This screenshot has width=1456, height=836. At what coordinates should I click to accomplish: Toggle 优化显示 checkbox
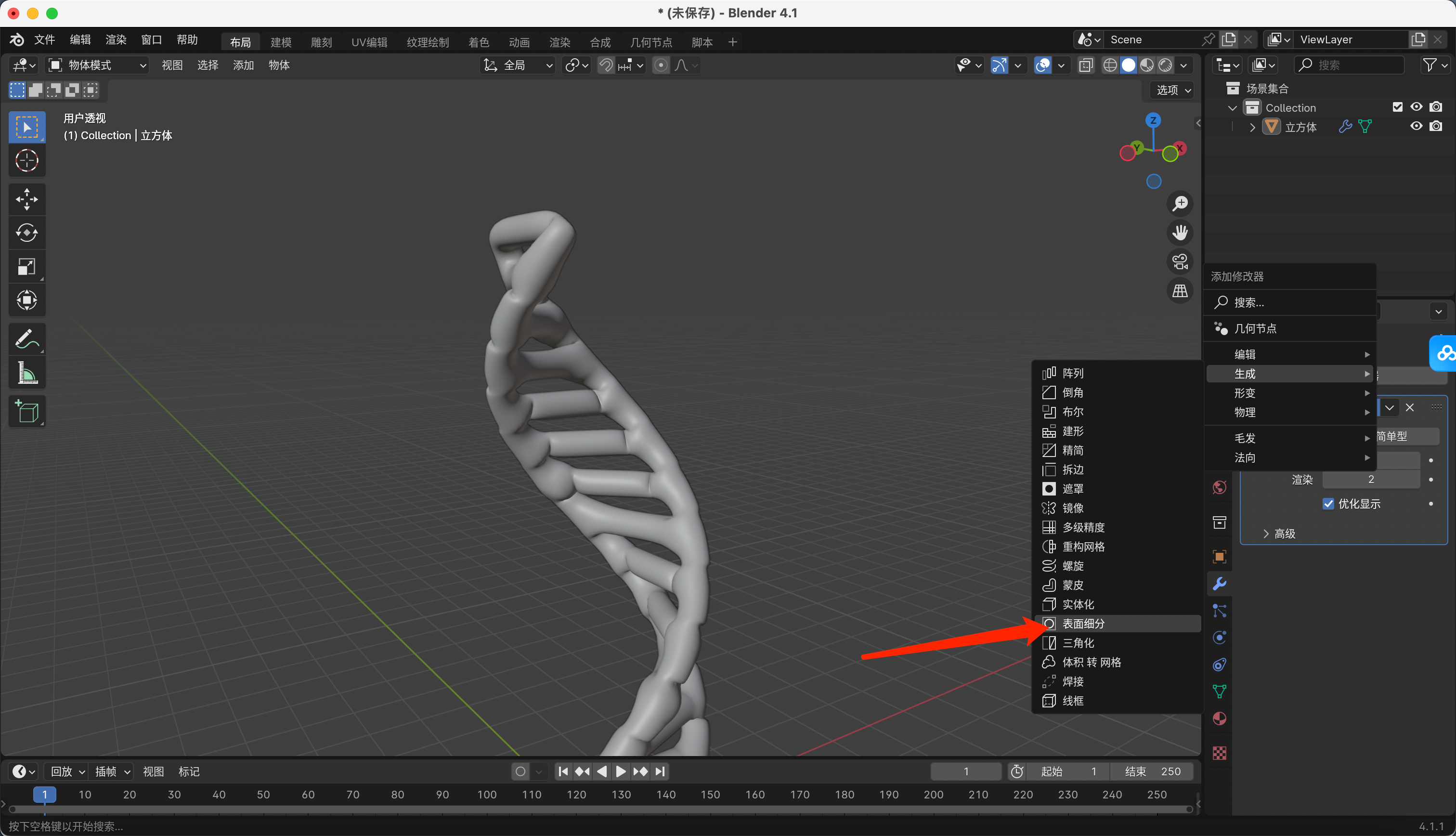click(1328, 504)
